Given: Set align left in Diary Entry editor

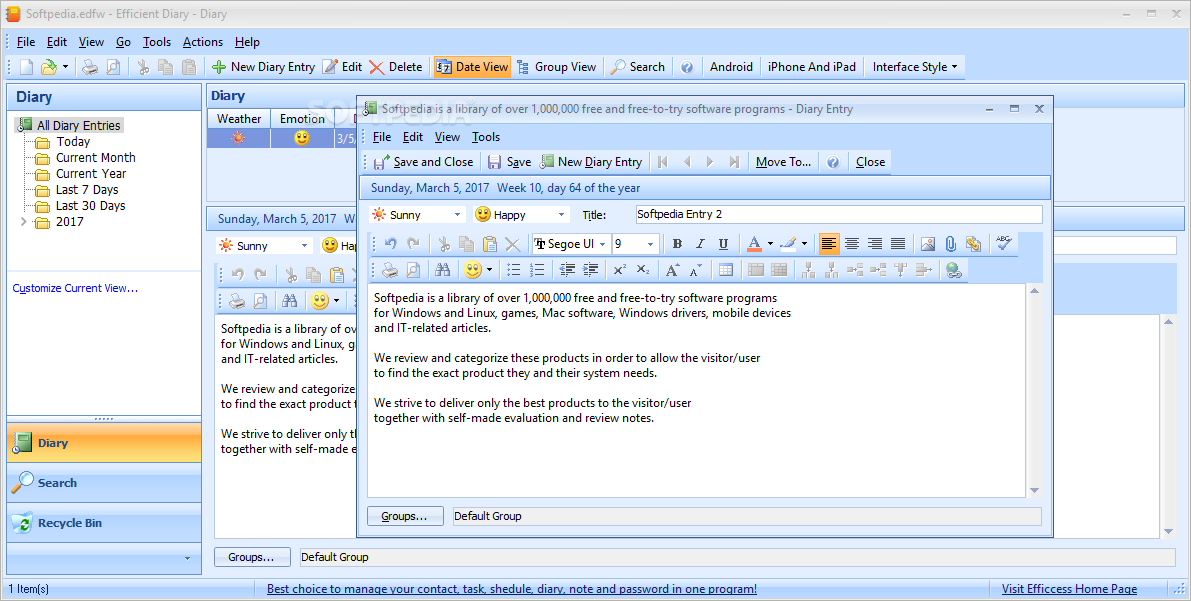Looking at the screenshot, I should (829, 244).
